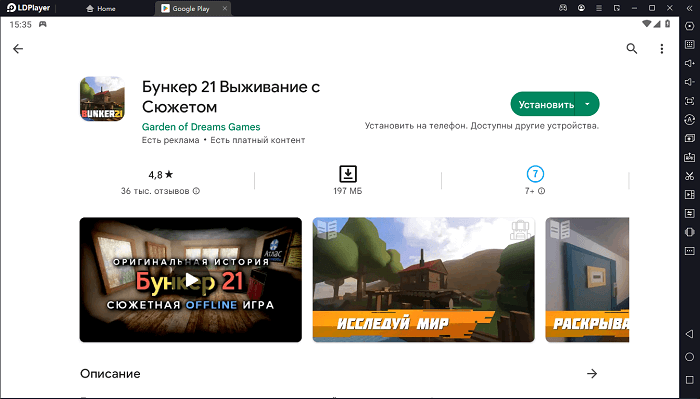Open more tools ellipsis in sidebar

pos(689,251)
